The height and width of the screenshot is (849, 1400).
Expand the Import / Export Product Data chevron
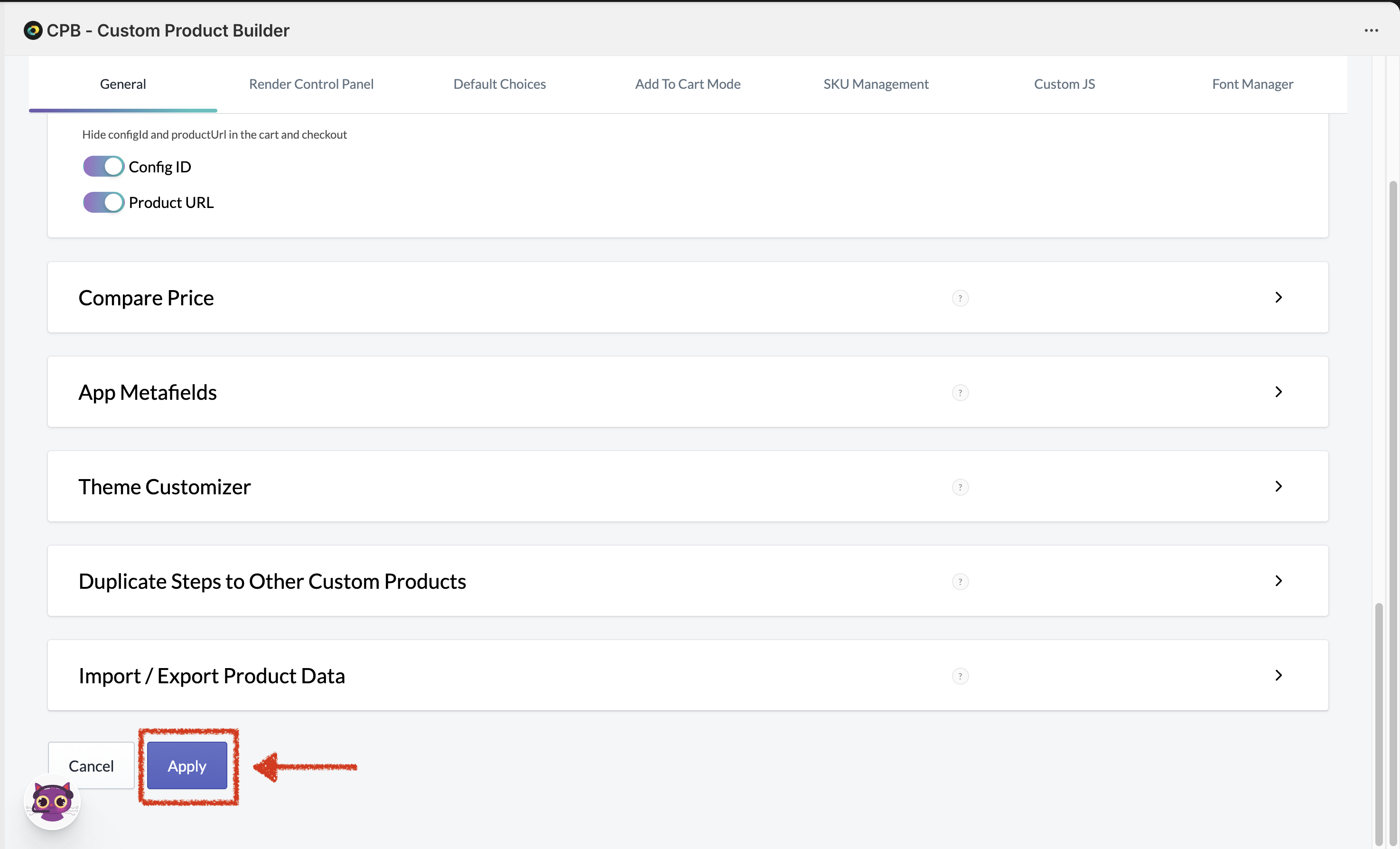pyautogui.click(x=1279, y=675)
